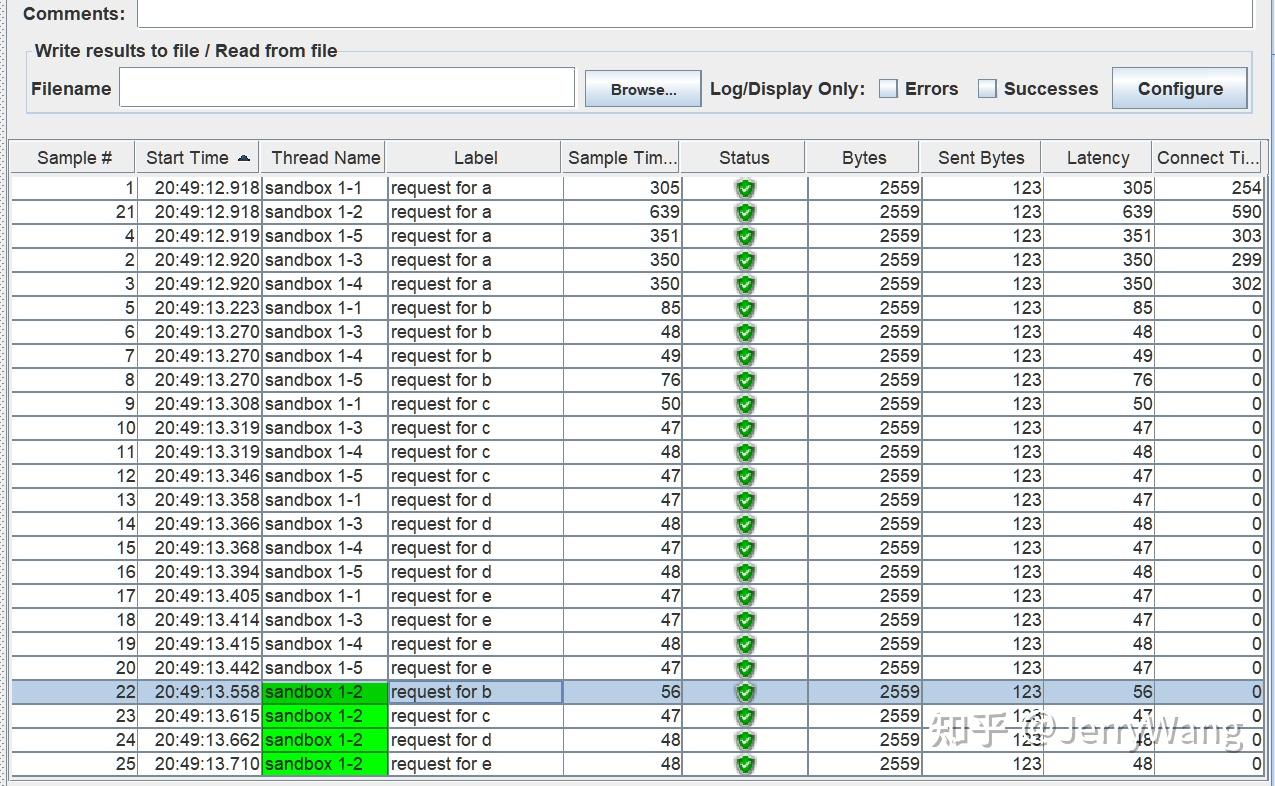Click the Sample # column header
This screenshot has height=786, width=1275.
pyautogui.click(x=74, y=157)
